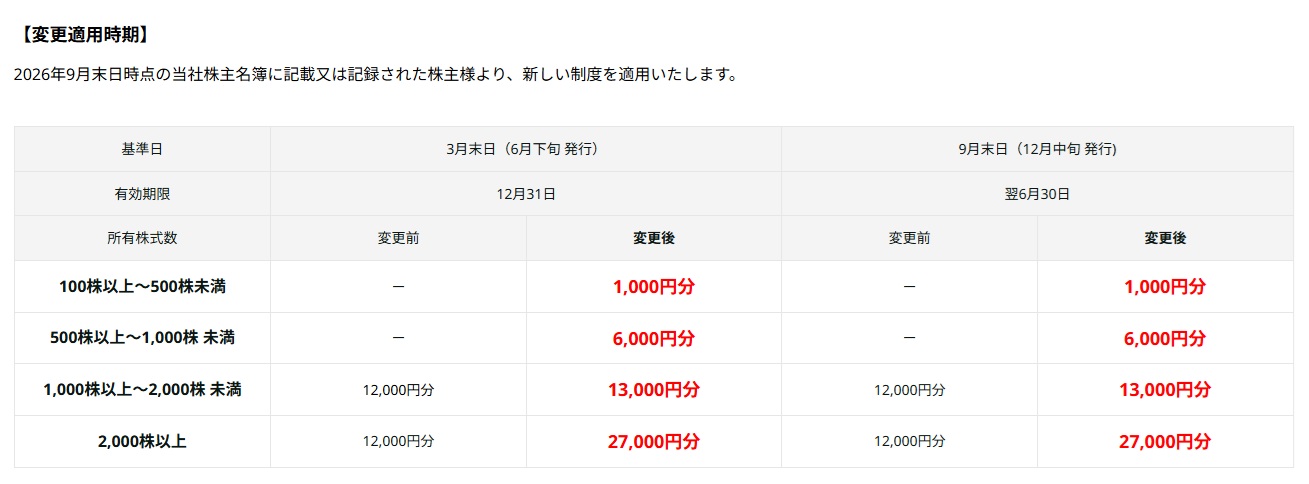Click the 6,000円分 value in the 9月末日 column
1309x484 pixels.
[x=1165, y=338]
